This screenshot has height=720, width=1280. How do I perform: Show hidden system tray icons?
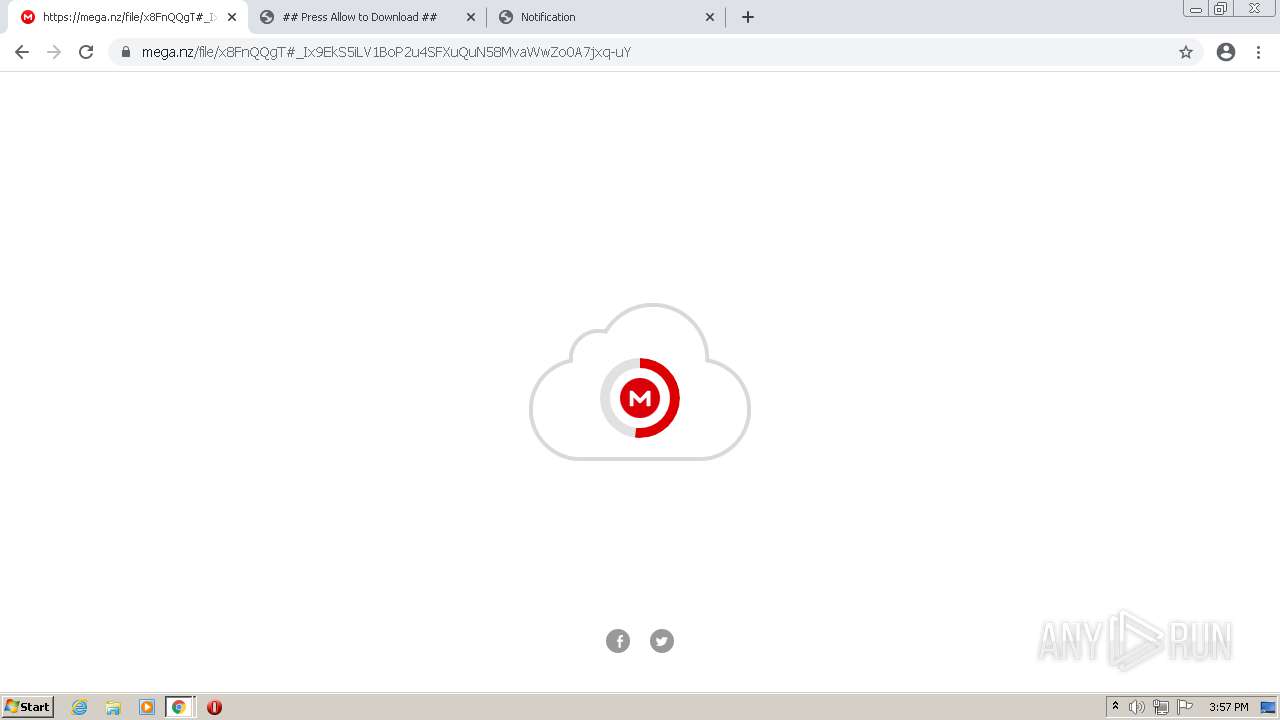point(1115,707)
